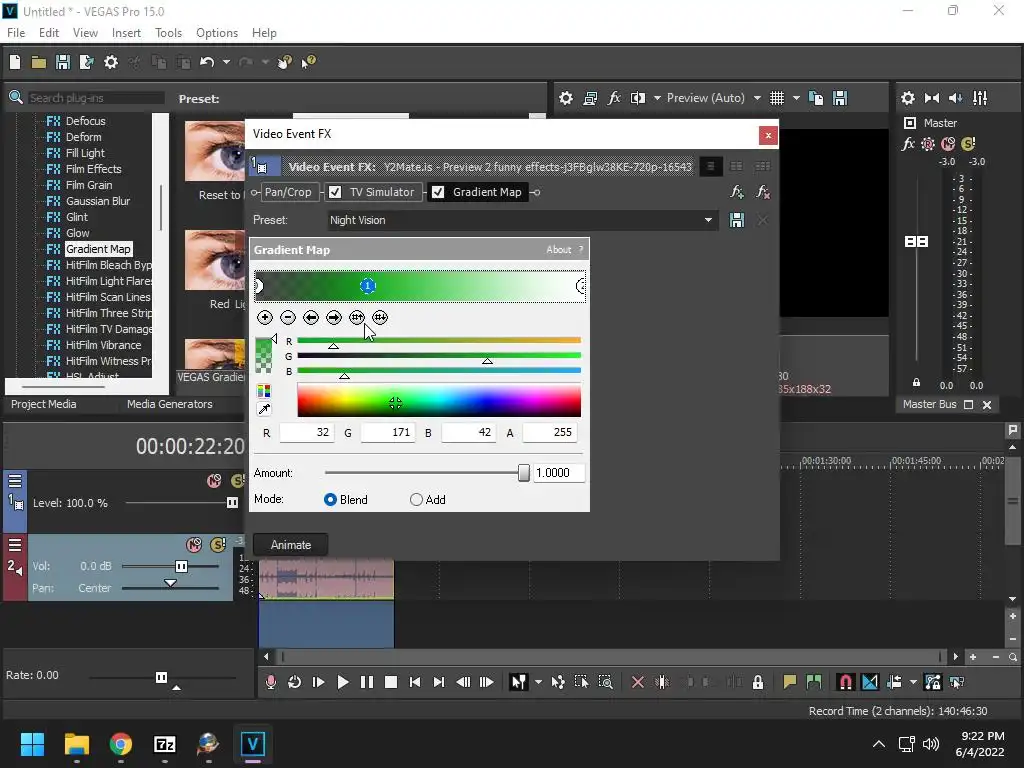Uncheck the Gradient Map effect
1024x768 pixels.
(438, 192)
